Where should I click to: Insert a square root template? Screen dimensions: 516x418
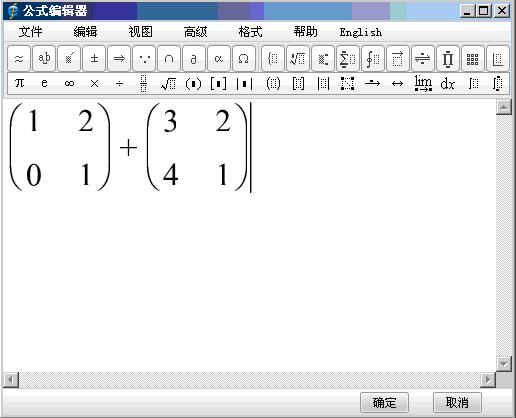pos(168,83)
